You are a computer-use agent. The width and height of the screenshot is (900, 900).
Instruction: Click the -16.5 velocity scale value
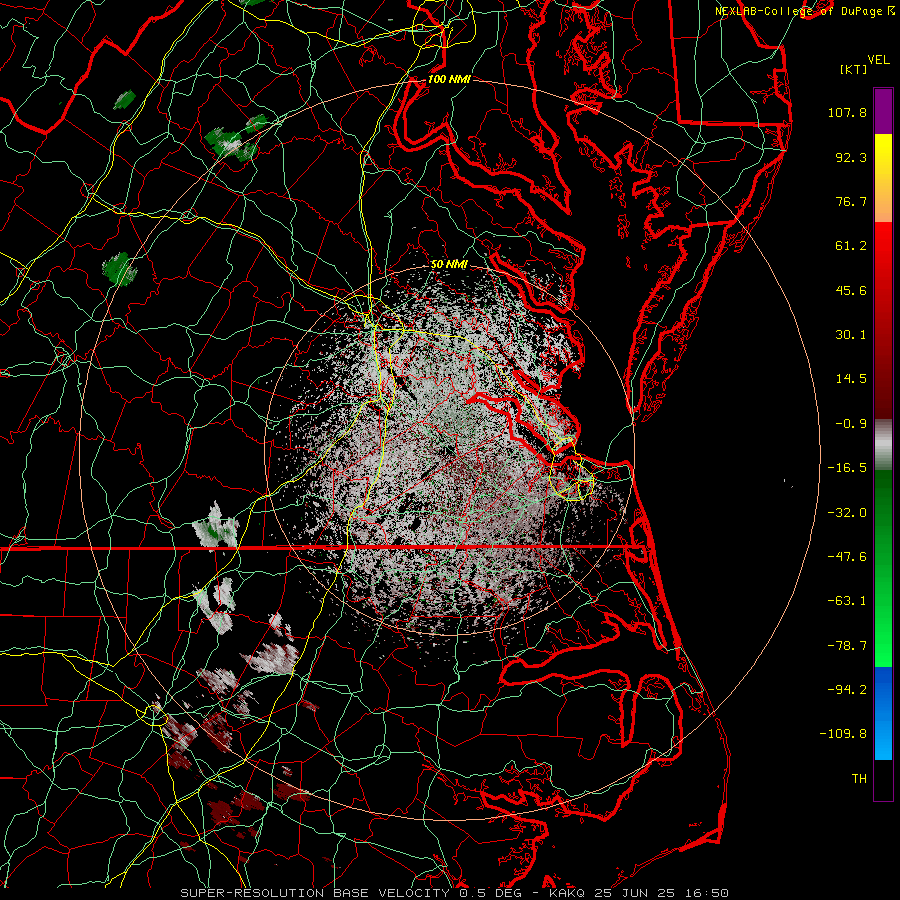pyautogui.click(x=847, y=468)
